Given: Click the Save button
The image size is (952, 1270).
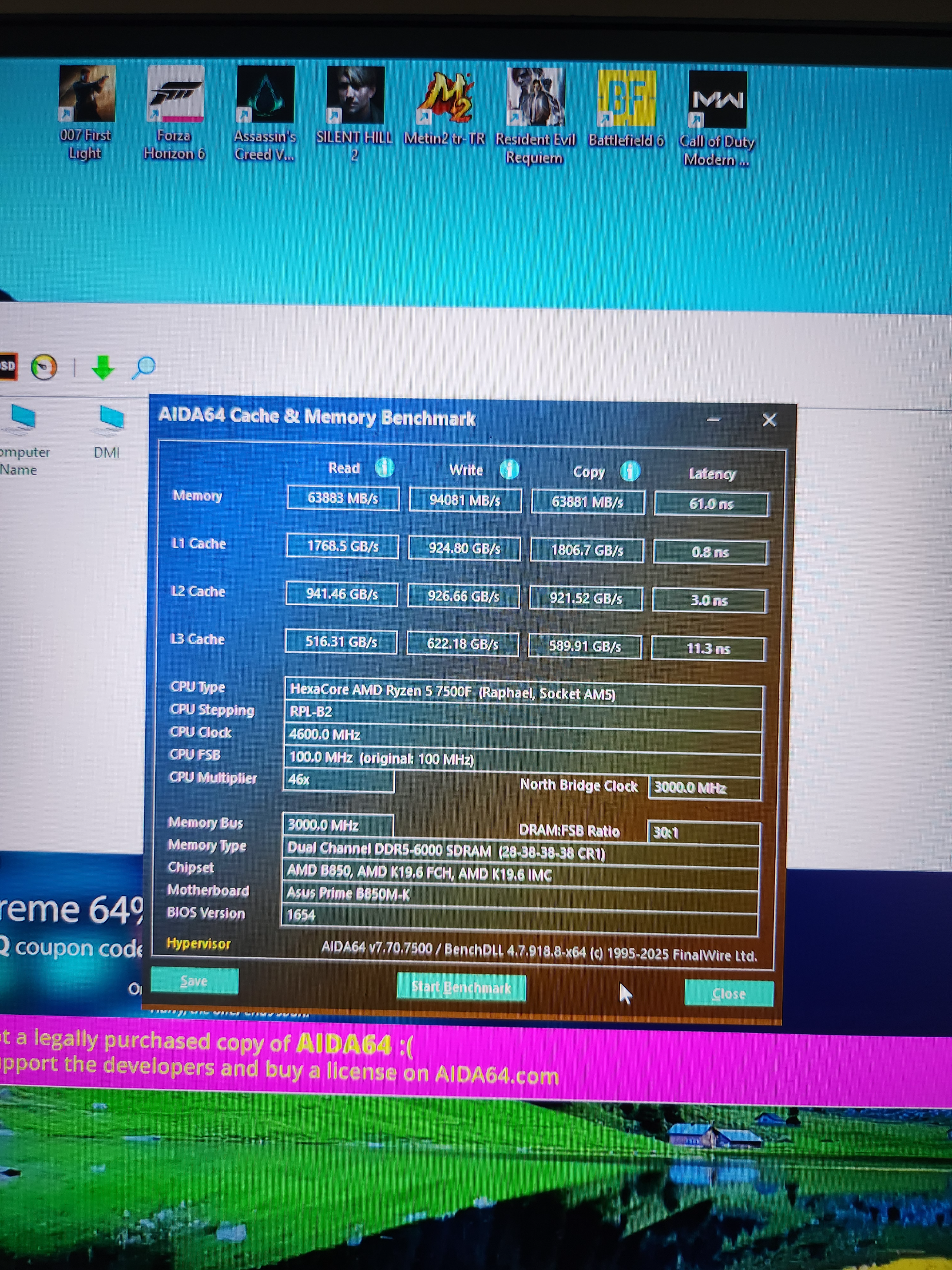Looking at the screenshot, I should [195, 981].
